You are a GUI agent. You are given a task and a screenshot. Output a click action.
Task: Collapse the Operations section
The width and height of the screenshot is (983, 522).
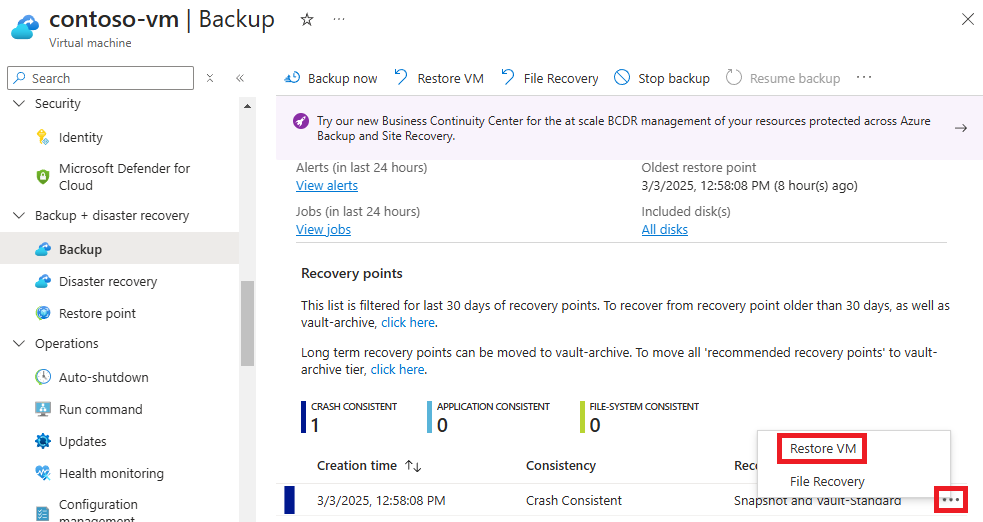click(x=19, y=343)
